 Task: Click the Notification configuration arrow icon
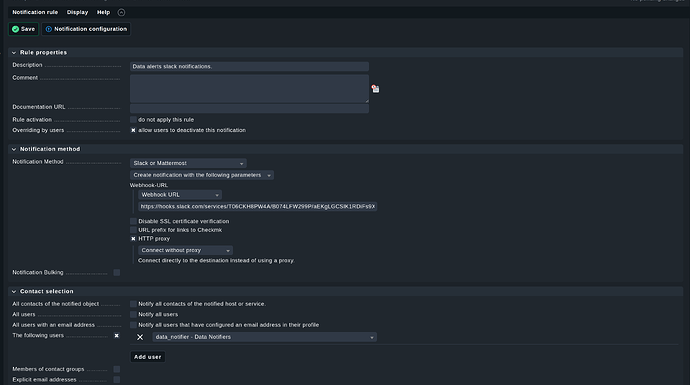coord(49,29)
